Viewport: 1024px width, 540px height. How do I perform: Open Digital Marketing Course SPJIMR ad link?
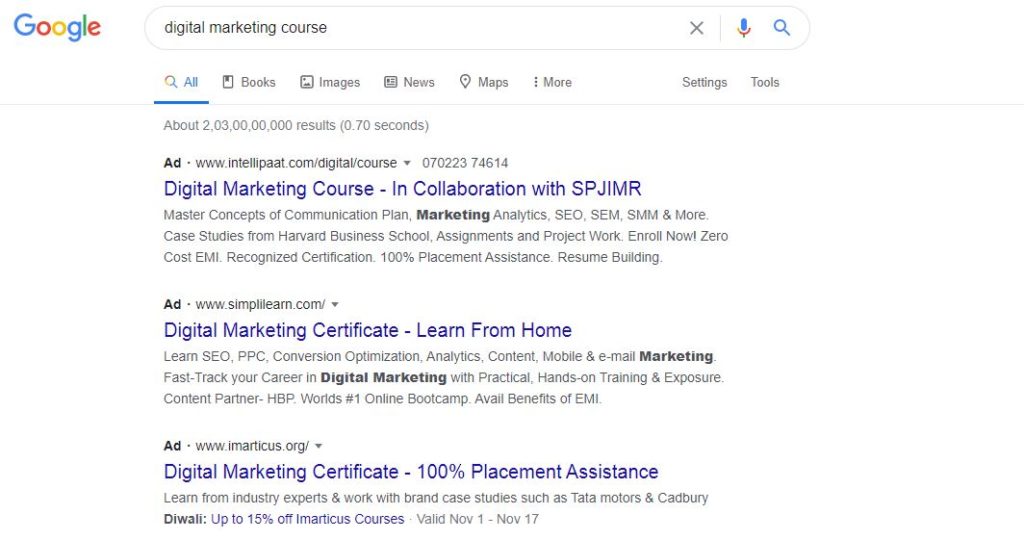point(402,189)
